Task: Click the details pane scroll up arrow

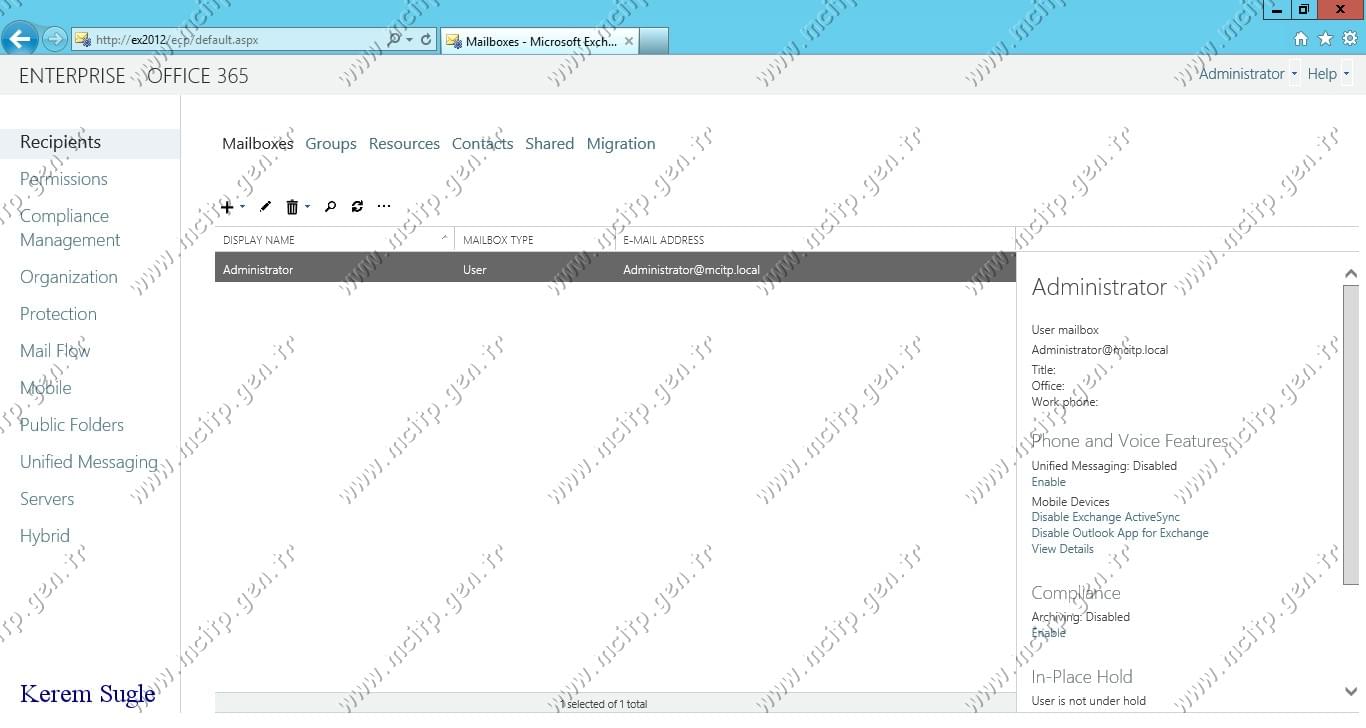Action: 1351,274
